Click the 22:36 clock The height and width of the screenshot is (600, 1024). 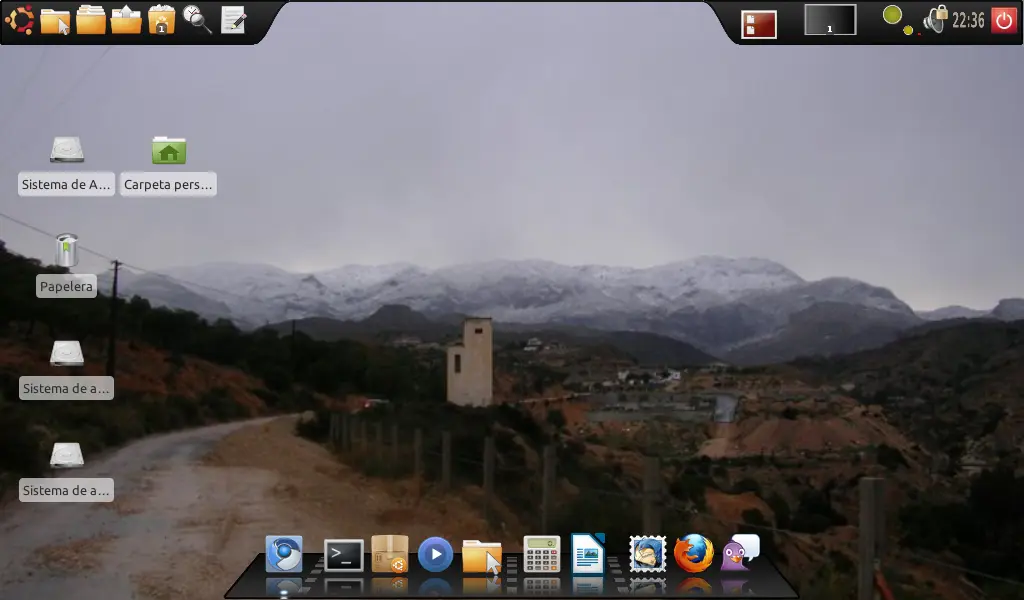(968, 20)
